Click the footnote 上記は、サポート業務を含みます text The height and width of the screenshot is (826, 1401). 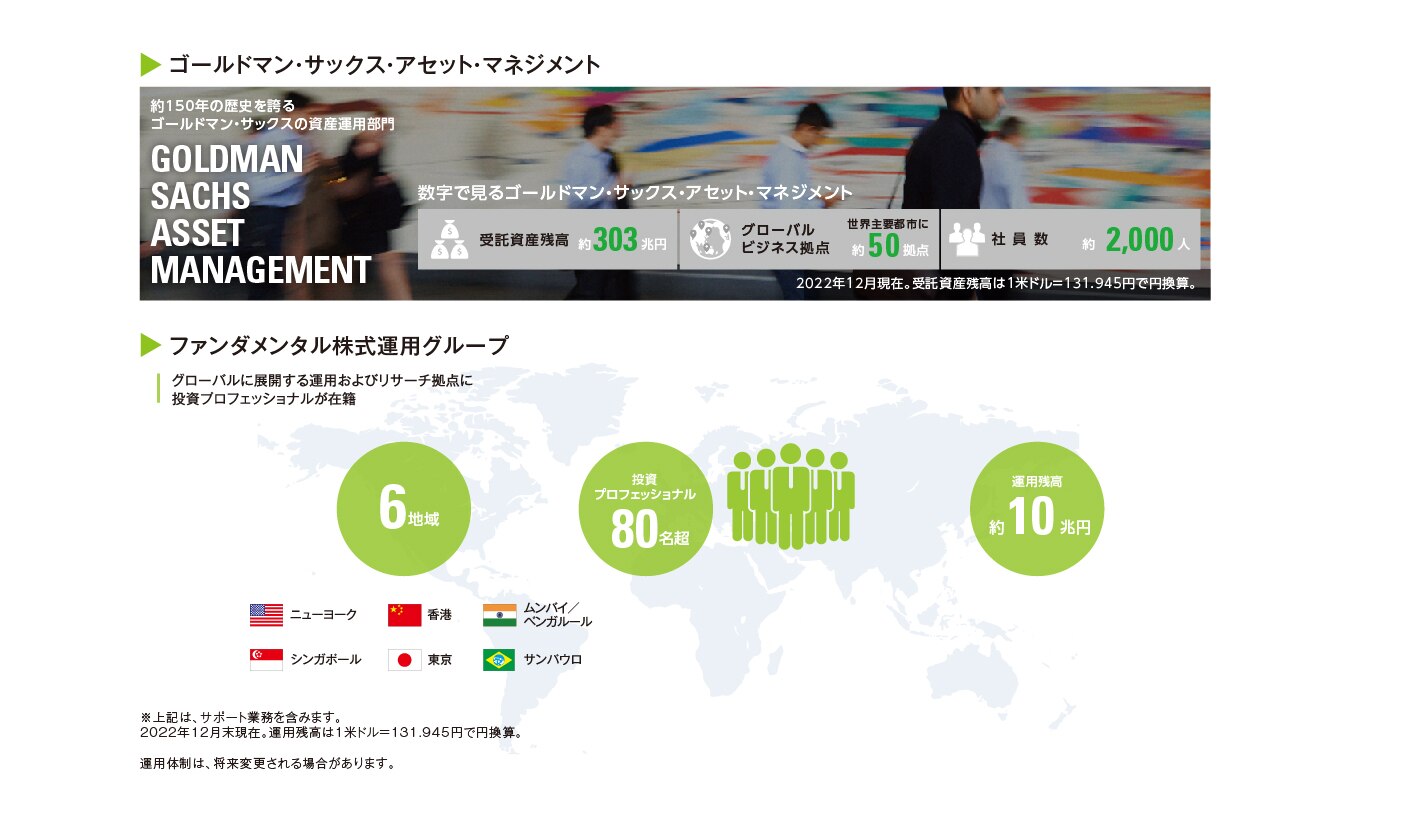click(x=241, y=717)
